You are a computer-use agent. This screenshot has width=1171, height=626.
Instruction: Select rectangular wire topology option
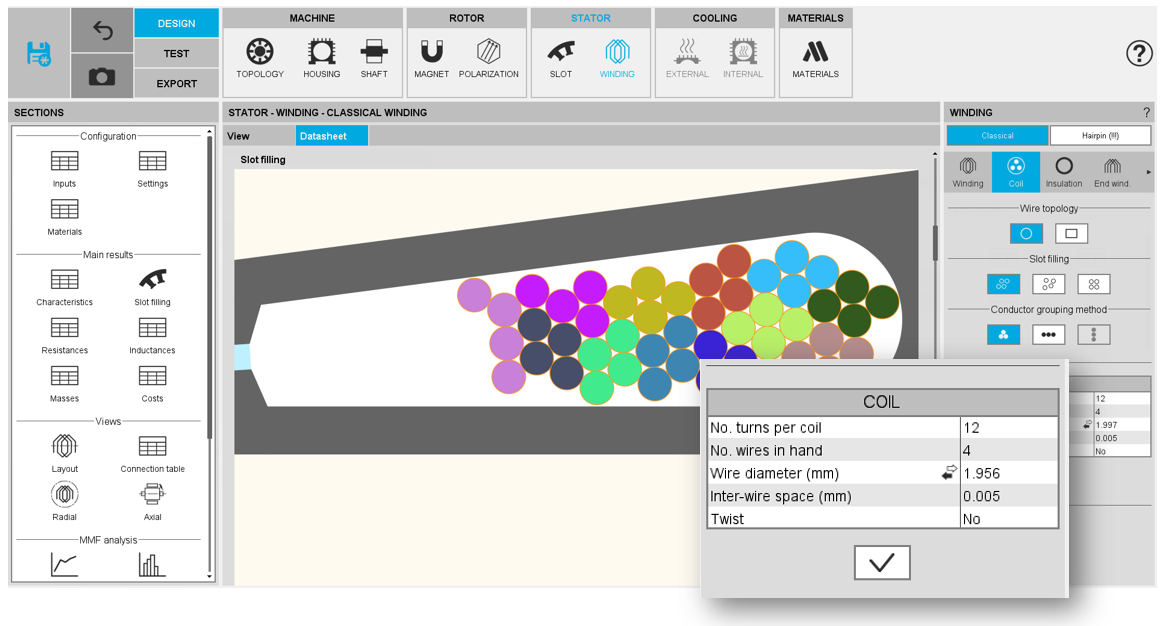point(1071,234)
